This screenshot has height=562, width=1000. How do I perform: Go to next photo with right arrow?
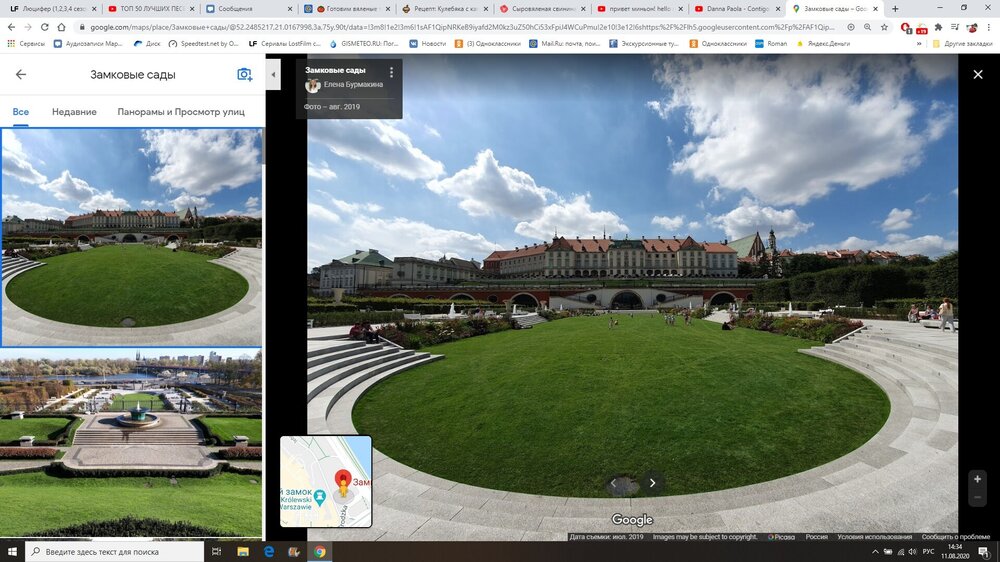[x=652, y=483]
